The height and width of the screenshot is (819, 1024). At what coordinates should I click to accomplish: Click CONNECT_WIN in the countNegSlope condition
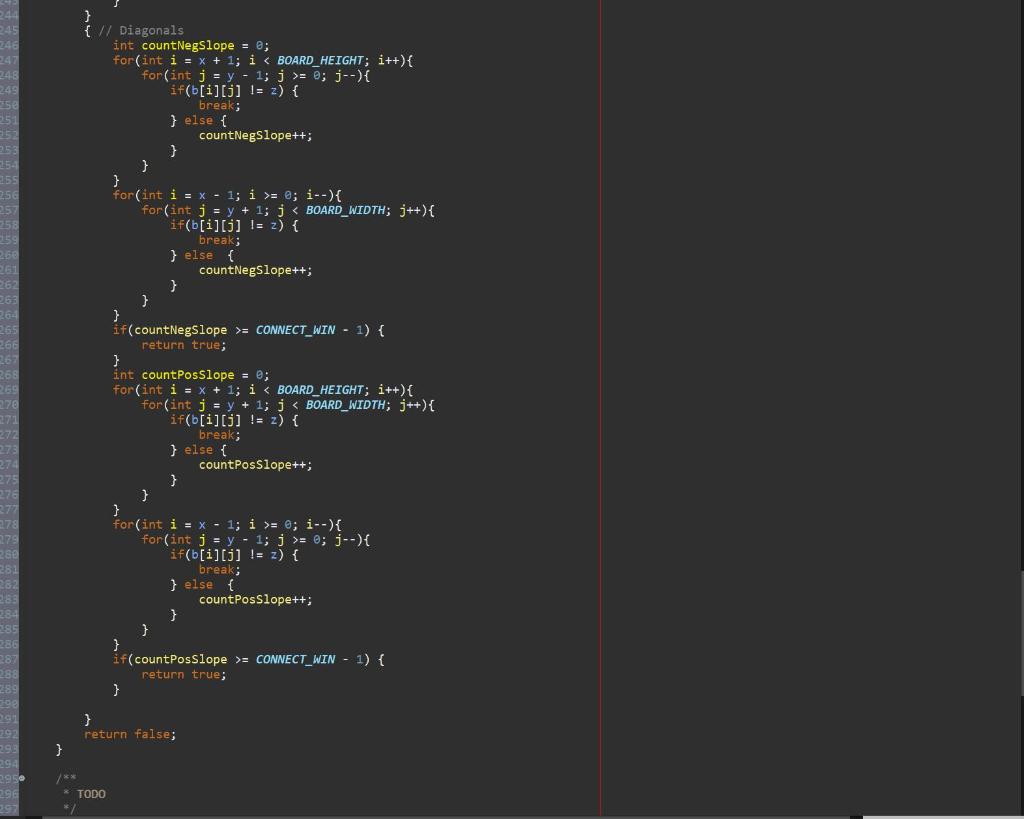(295, 330)
